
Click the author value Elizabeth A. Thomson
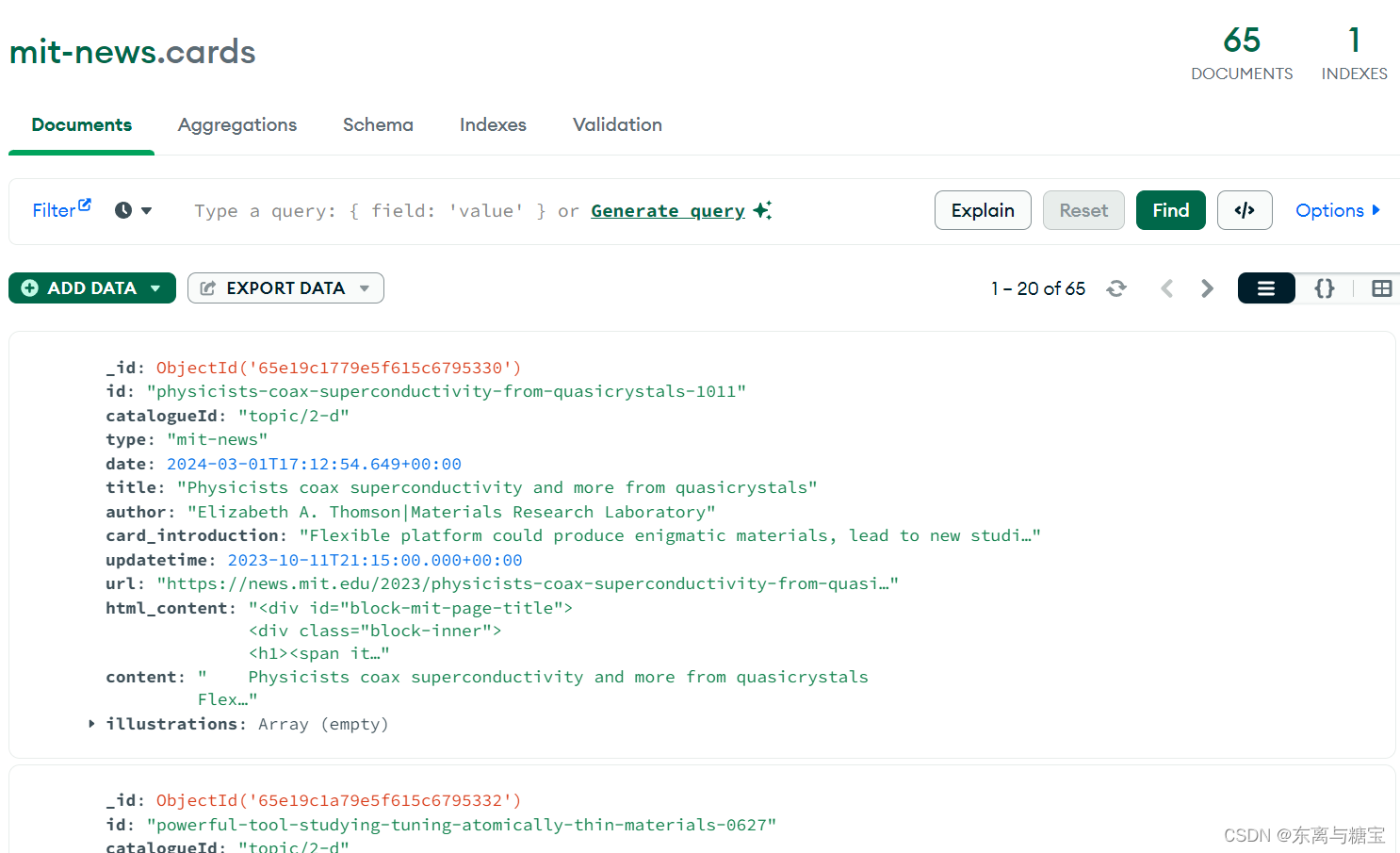[451, 512]
